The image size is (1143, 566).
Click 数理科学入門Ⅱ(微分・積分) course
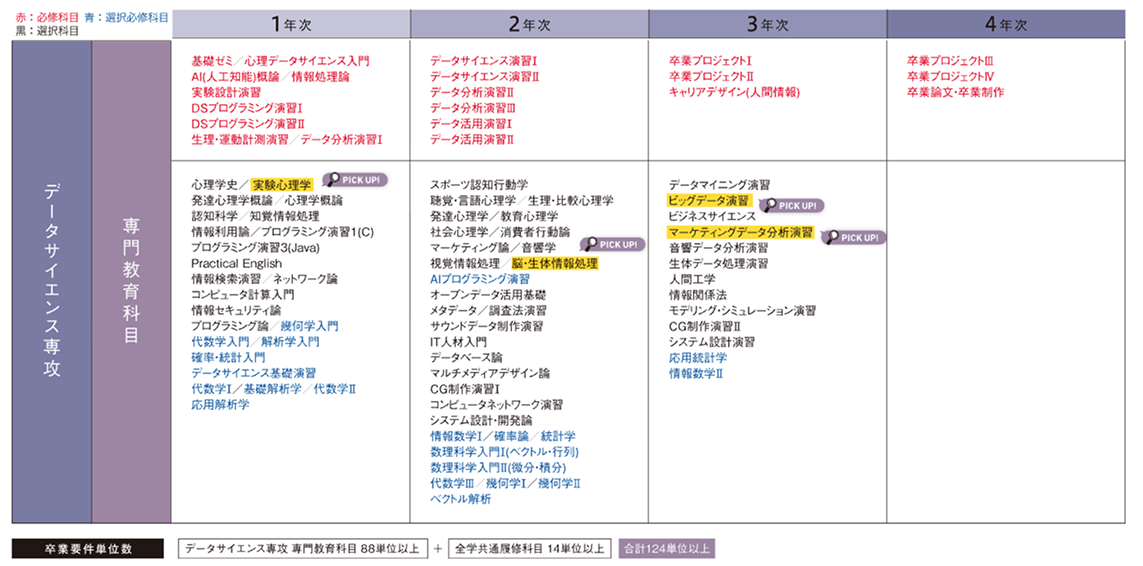(498, 467)
